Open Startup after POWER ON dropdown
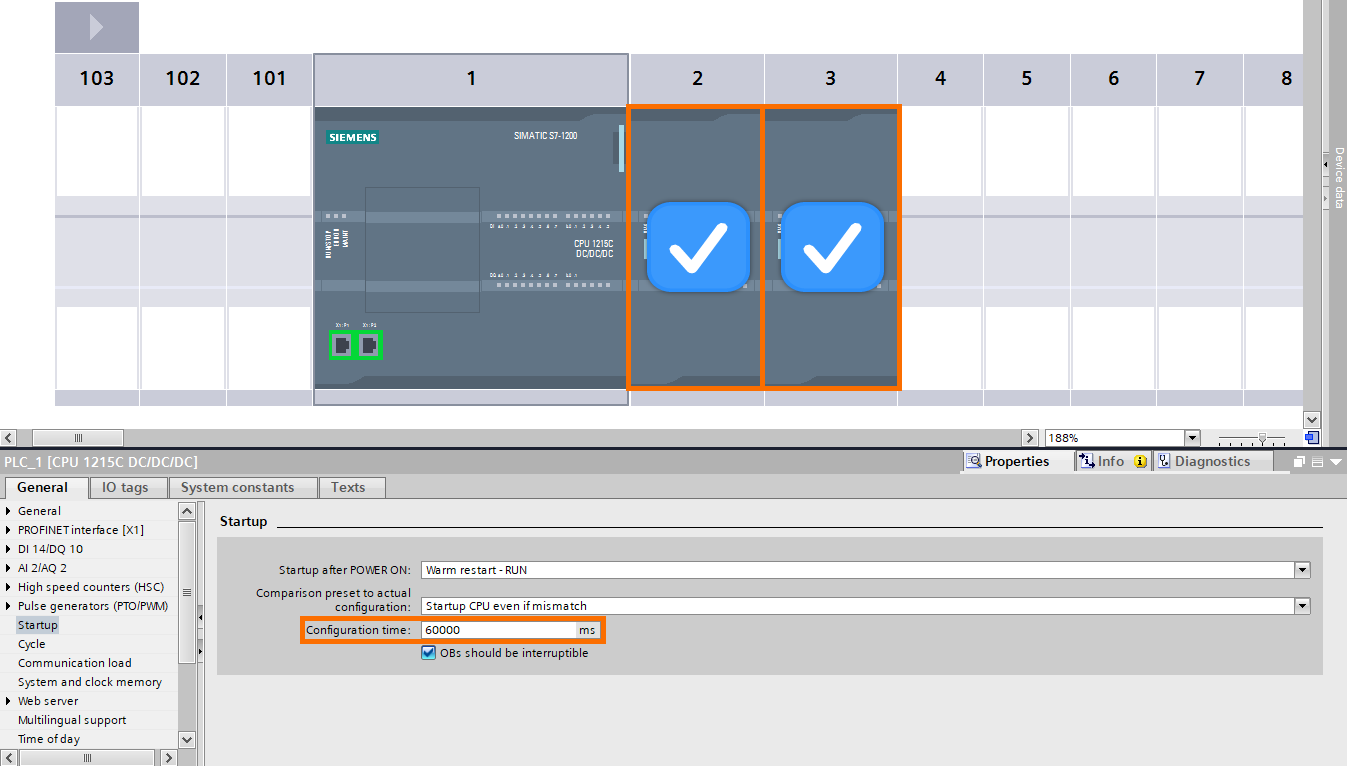This screenshot has width=1347, height=766. 1302,570
